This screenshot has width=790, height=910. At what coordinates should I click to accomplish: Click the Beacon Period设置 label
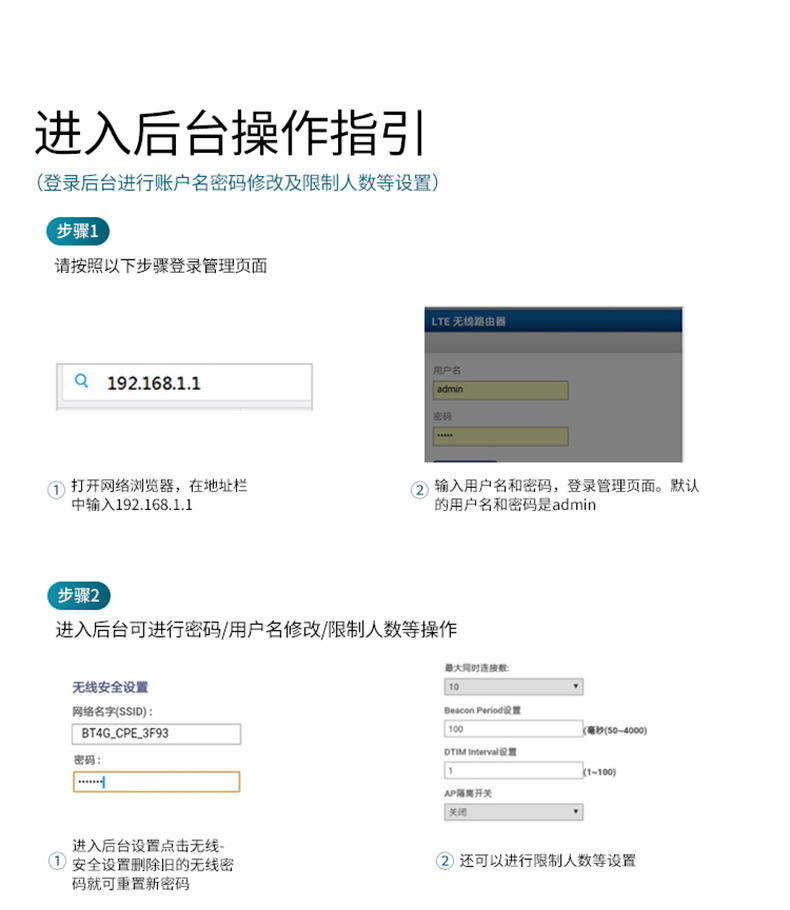point(482,710)
